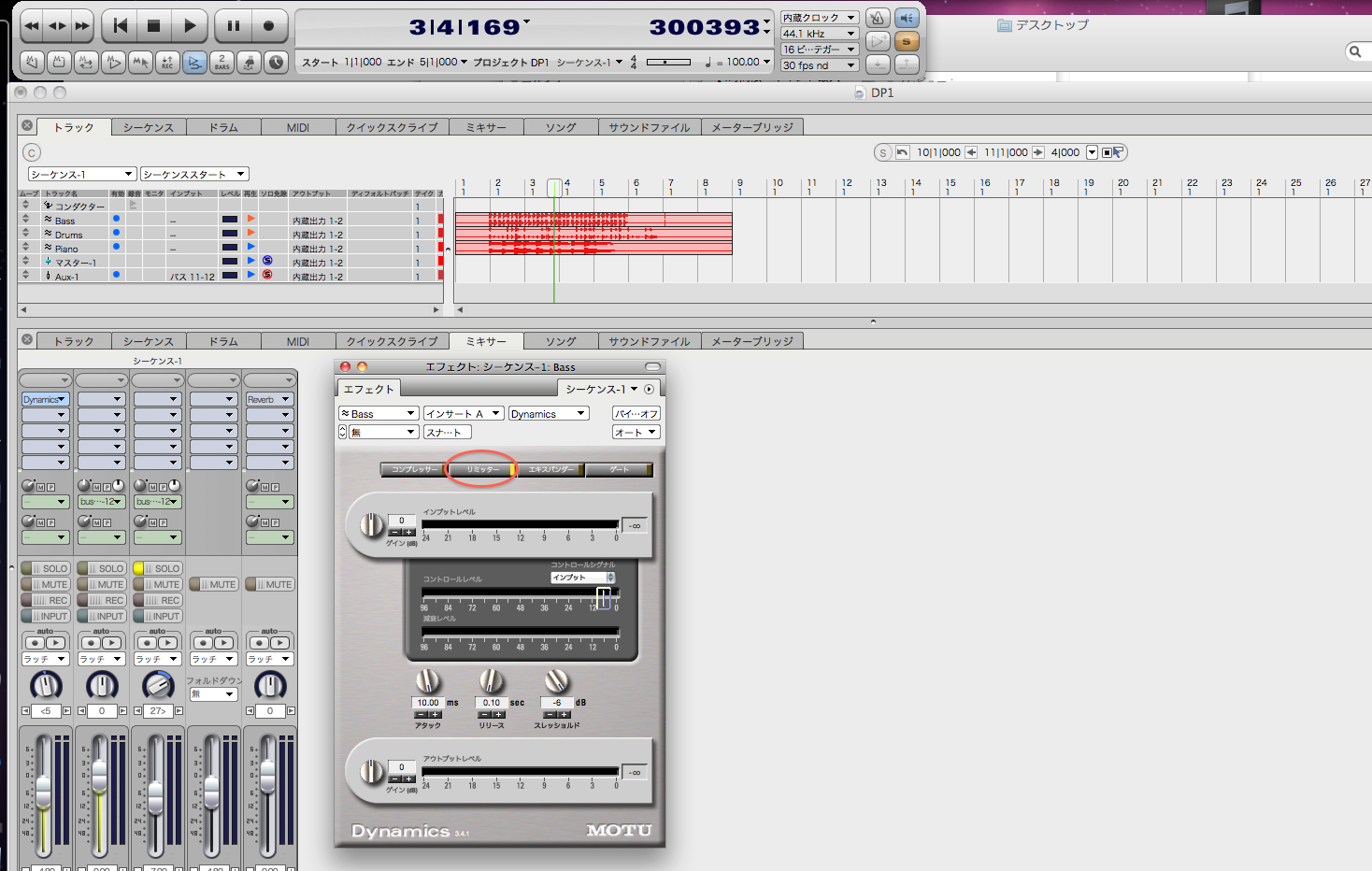Viewport: 1372px width, 871px height.
Task: Click pan right arrow beside the 27> value
Action: pos(179,711)
